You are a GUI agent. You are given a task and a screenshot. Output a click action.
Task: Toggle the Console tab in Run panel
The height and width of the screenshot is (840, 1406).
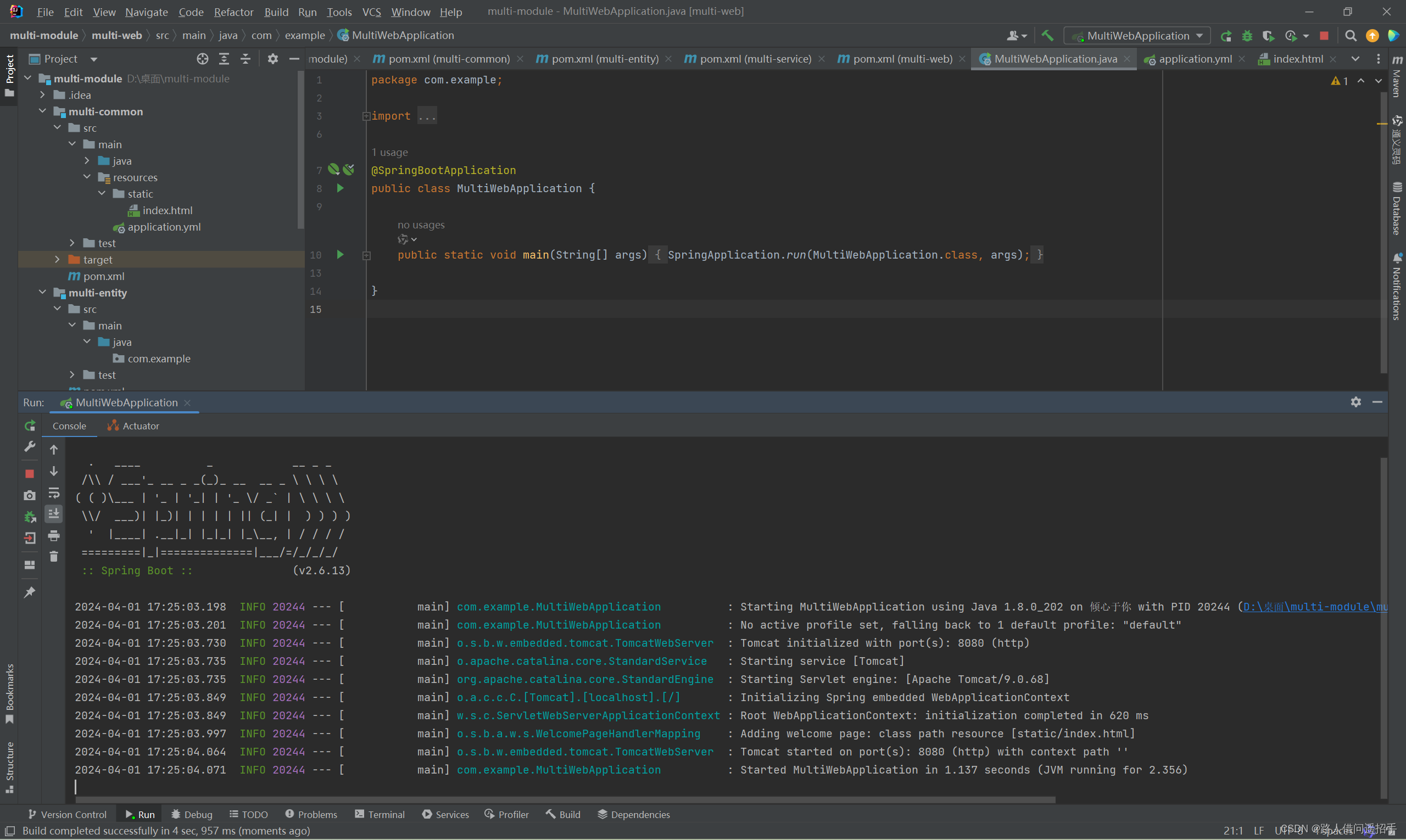69,425
